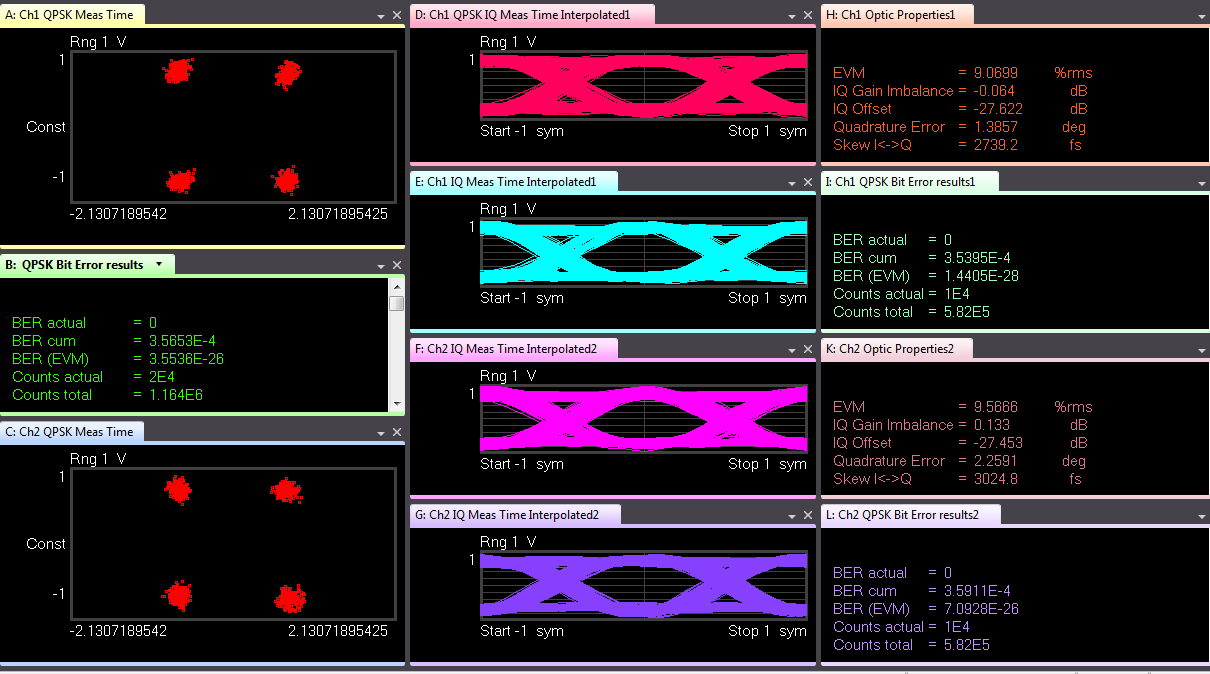Open panel L Bit Error results2 dropdown arrow
1210x674 pixels.
1201,517
